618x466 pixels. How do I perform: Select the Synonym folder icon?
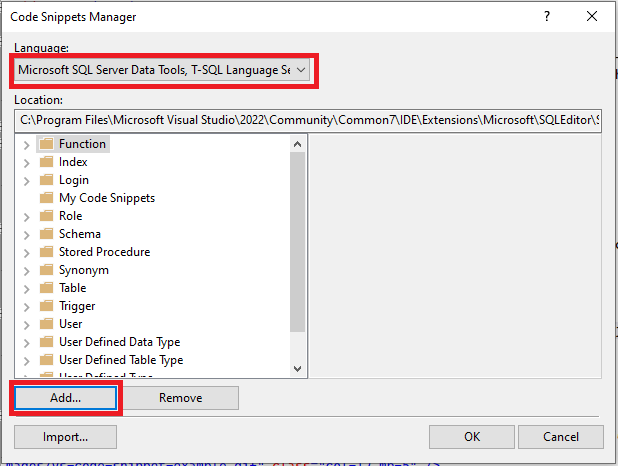click(x=47, y=270)
